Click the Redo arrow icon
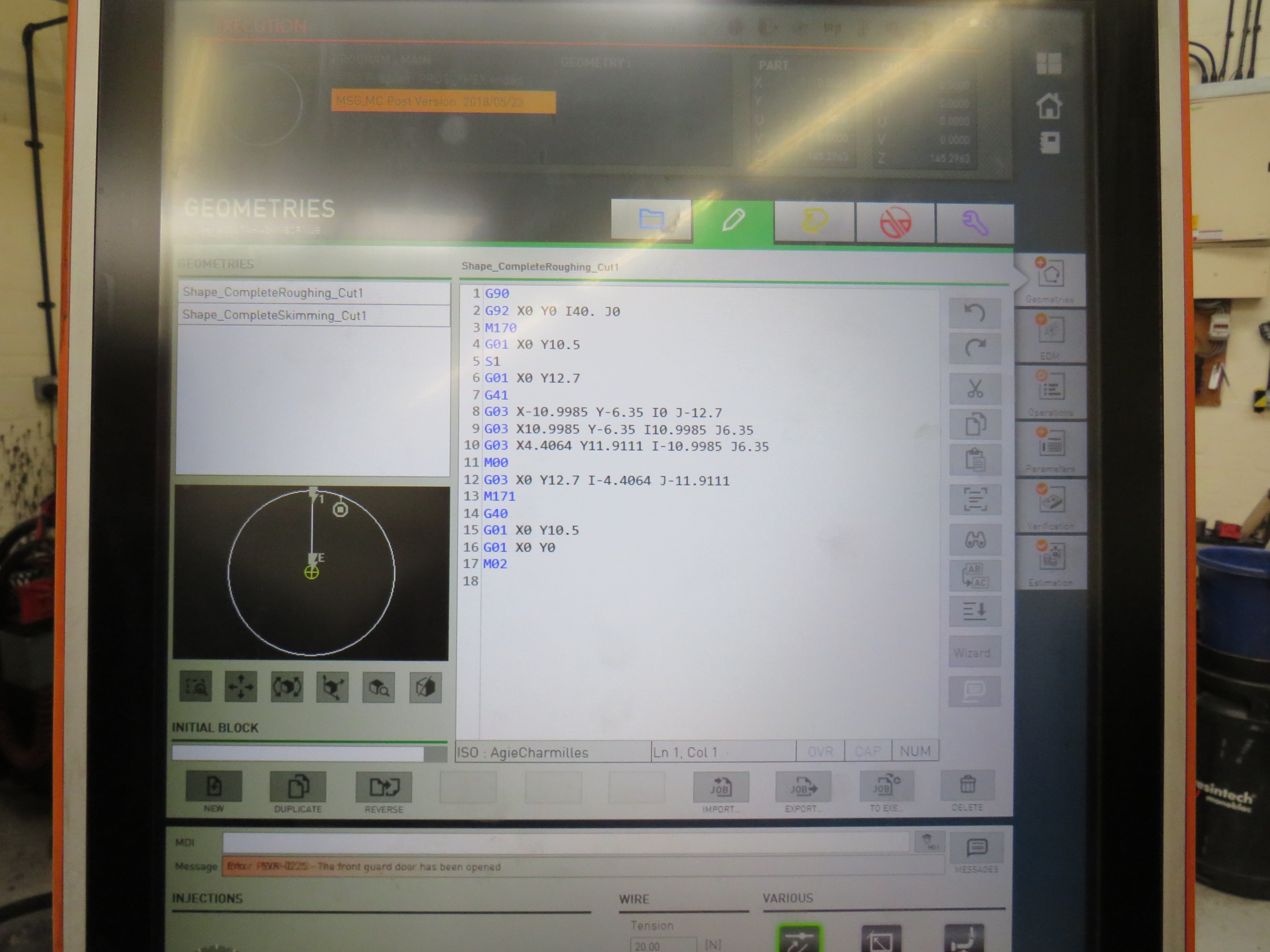 click(x=974, y=348)
